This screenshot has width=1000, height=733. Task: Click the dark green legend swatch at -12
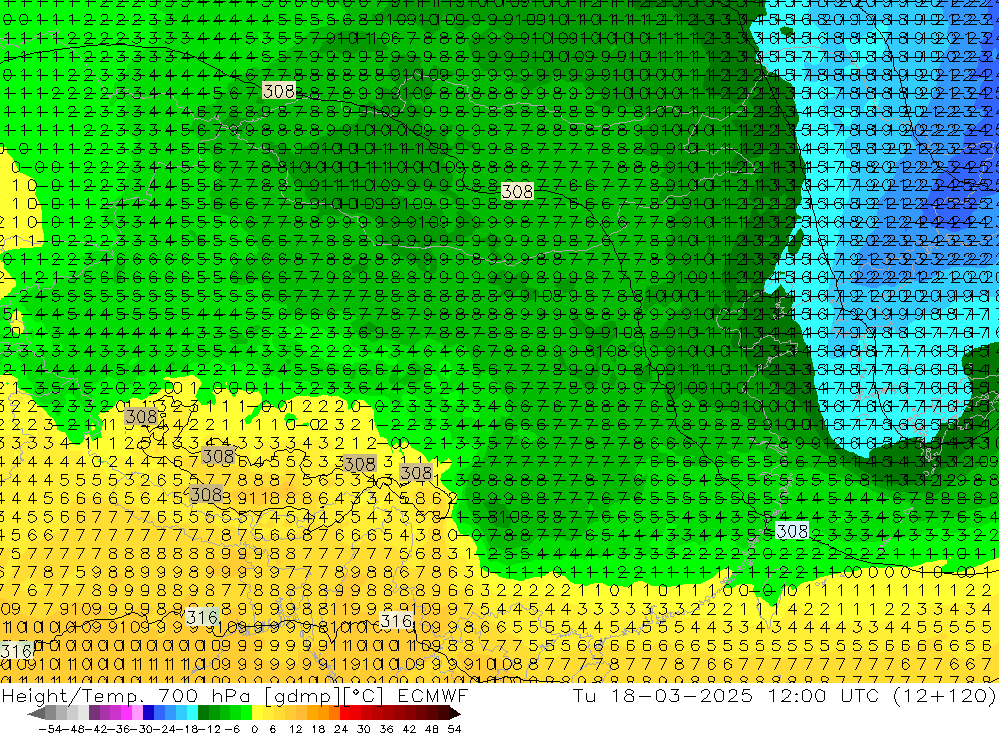203,712
